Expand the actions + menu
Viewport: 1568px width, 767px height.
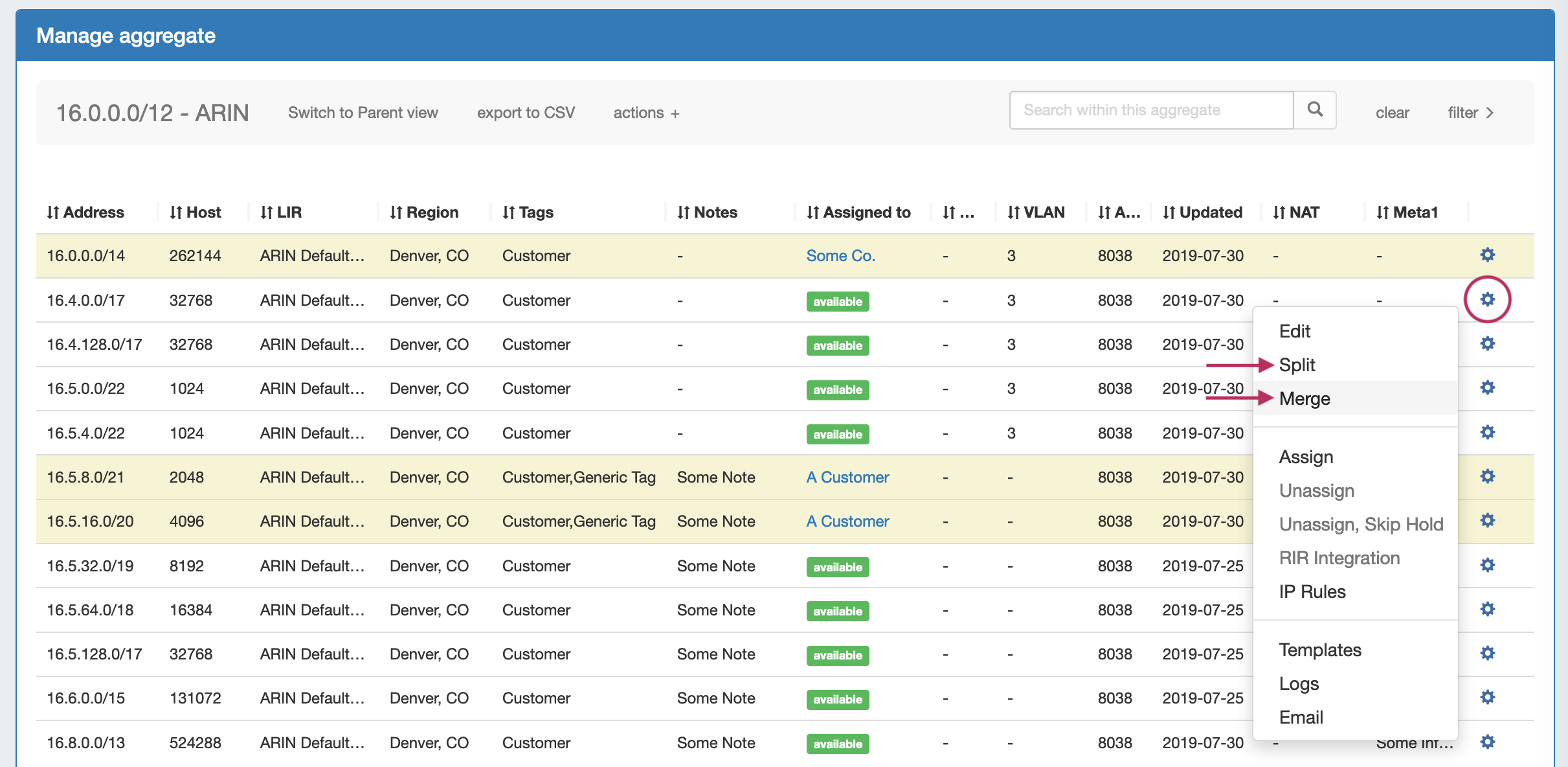(x=646, y=113)
